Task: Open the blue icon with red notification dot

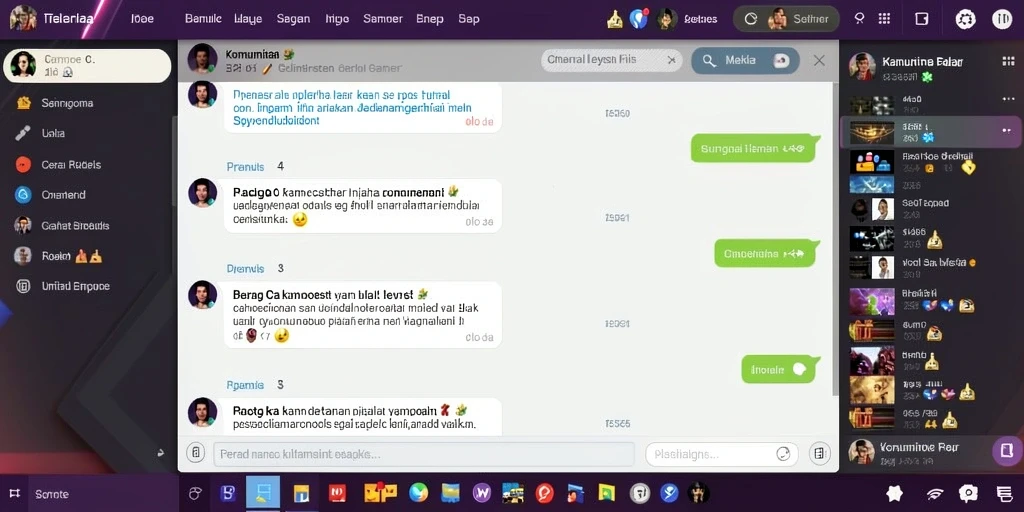Action: (639, 19)
